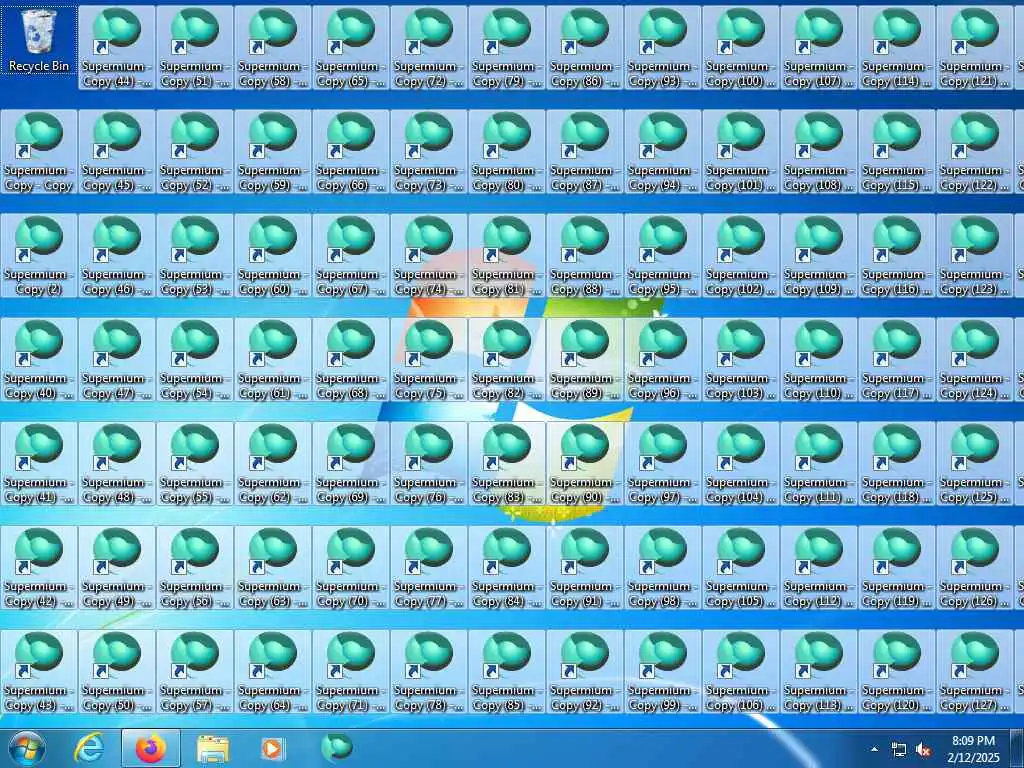
Task: Show hidden tray icons arrow
Action: (874, 749)
